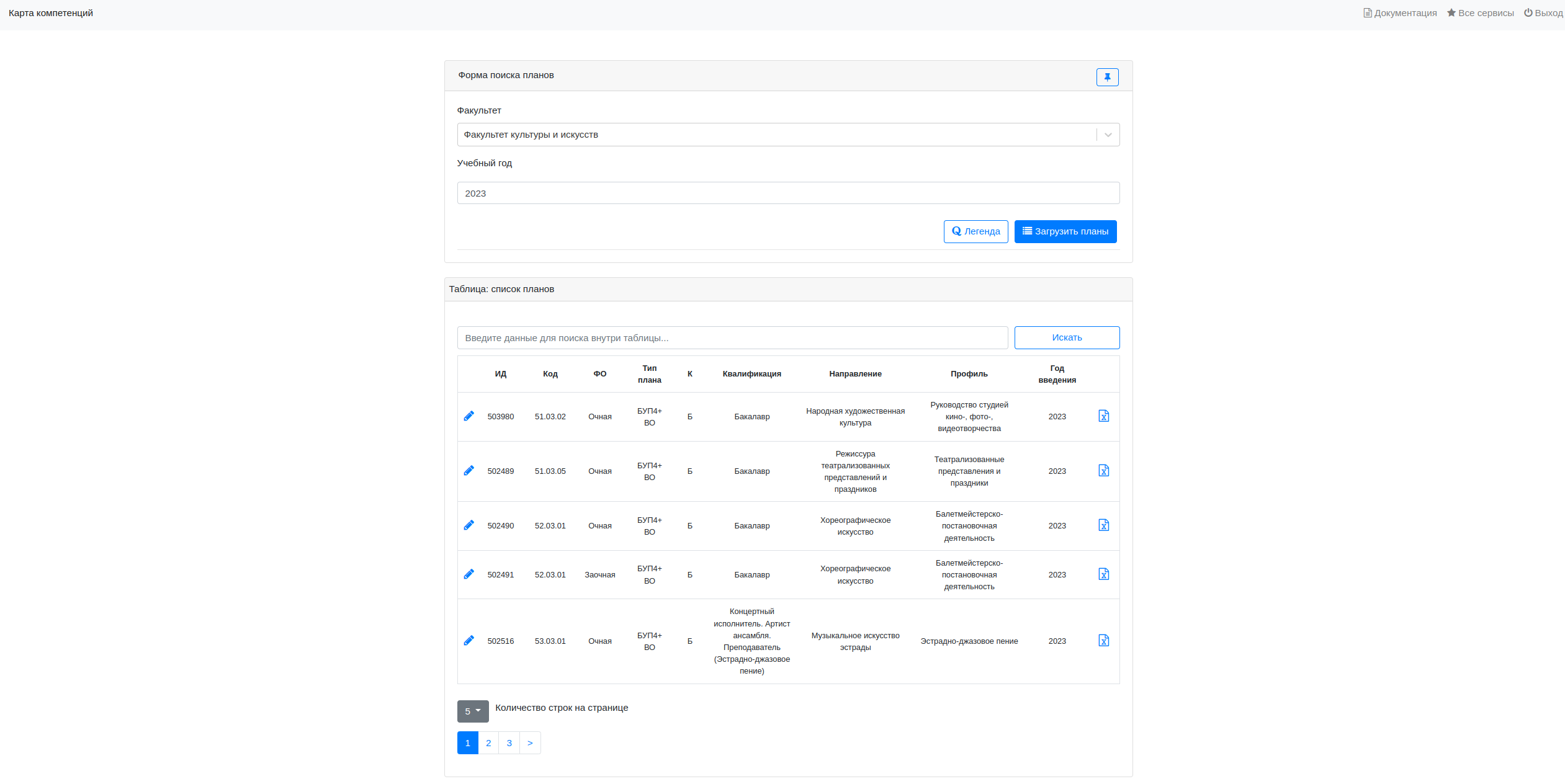Open the Документация link
1565x784 pixels.
1400,13
